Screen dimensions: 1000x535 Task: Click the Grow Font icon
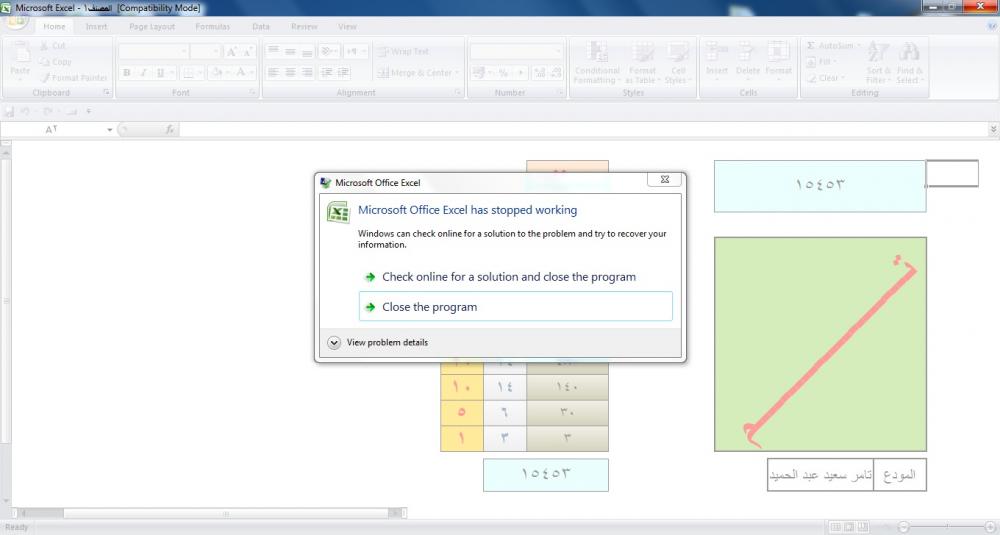(x=232, y=52)
